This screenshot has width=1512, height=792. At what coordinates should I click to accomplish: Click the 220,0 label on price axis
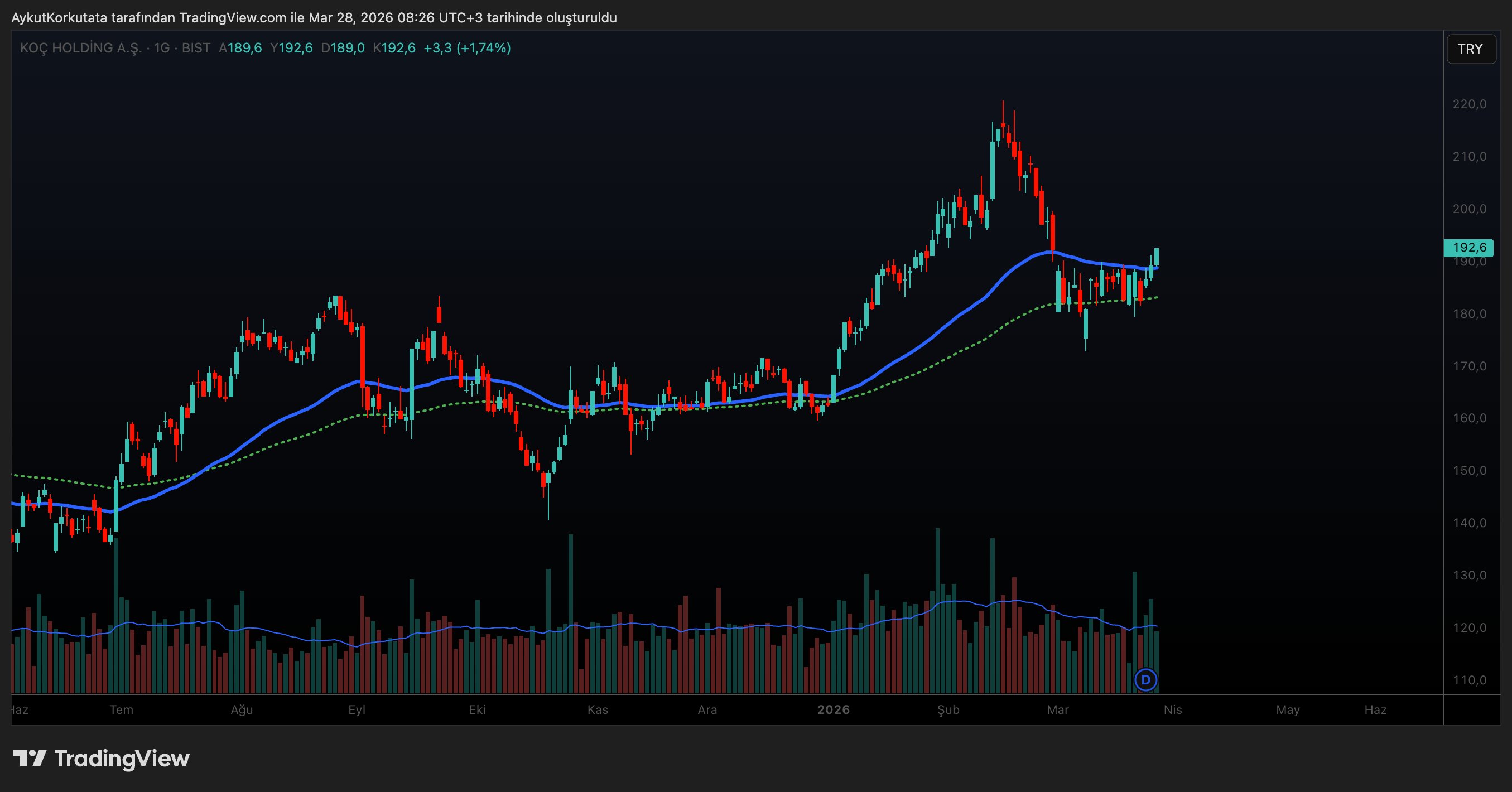click(x=1469, y=104)
